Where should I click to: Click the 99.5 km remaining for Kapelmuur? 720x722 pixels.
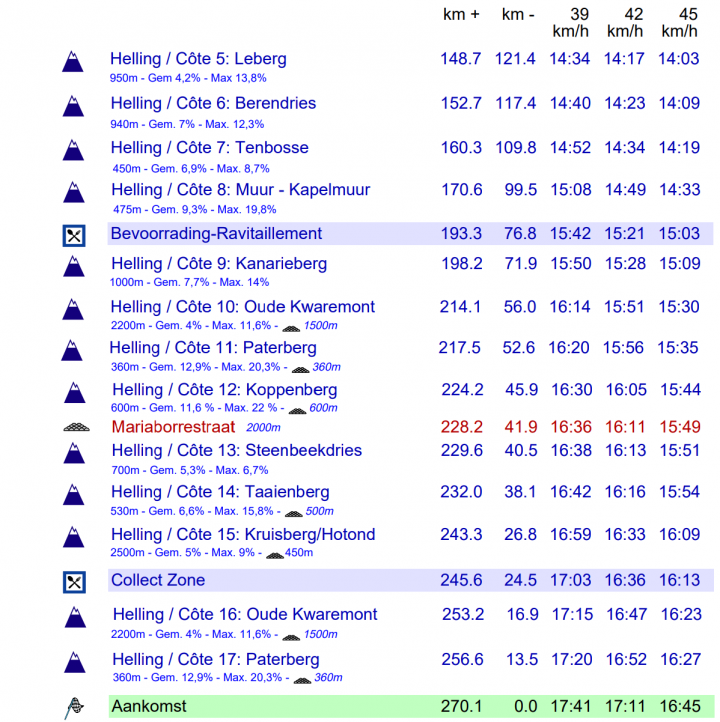pyautogui.click(x=521, y=190)
